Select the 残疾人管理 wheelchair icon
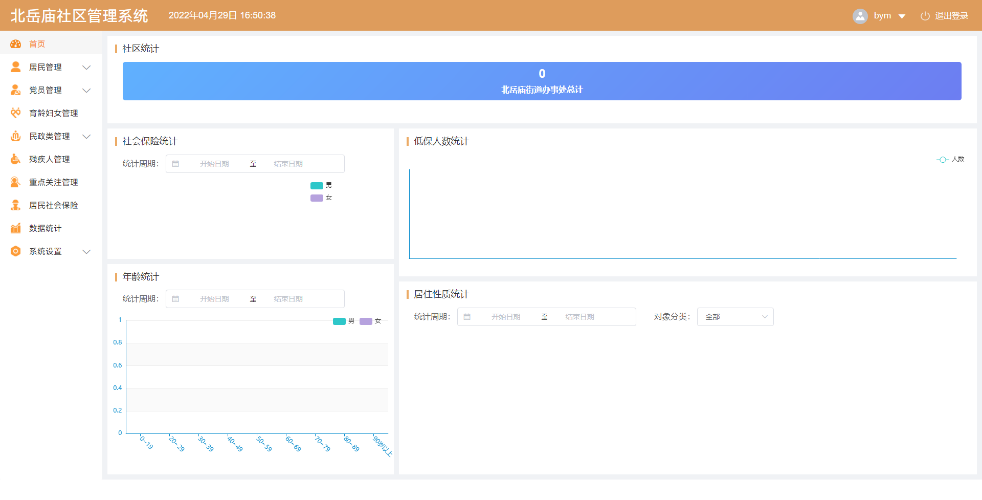The width and height of the screenshot is (982, 500). [16, 159]
